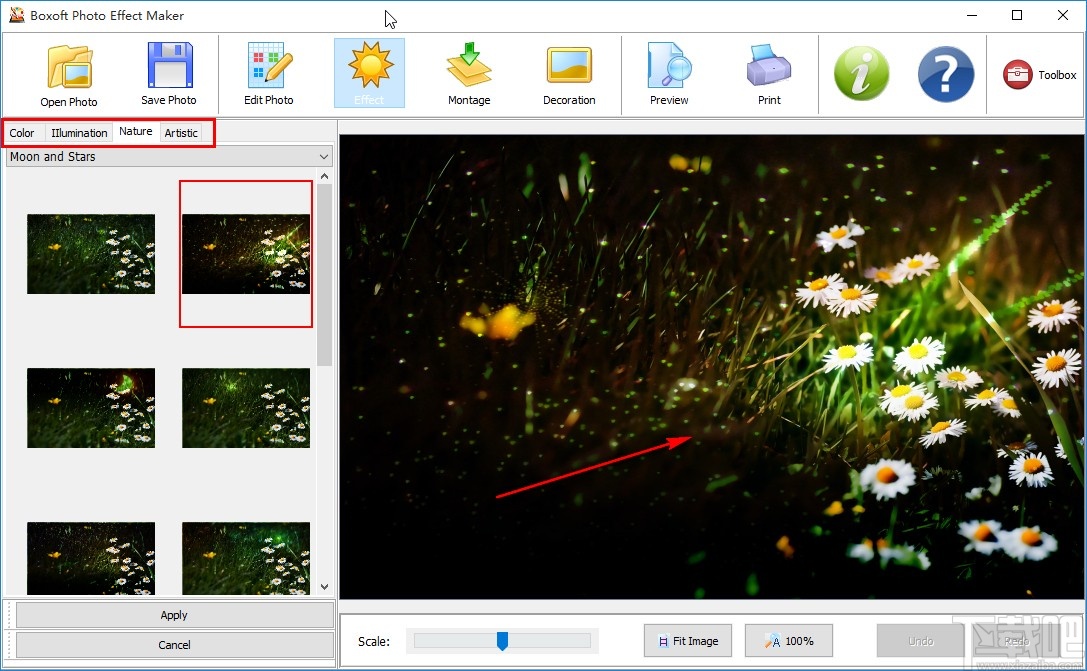Click the effects list scroll down arrow

tap(324, 587)
